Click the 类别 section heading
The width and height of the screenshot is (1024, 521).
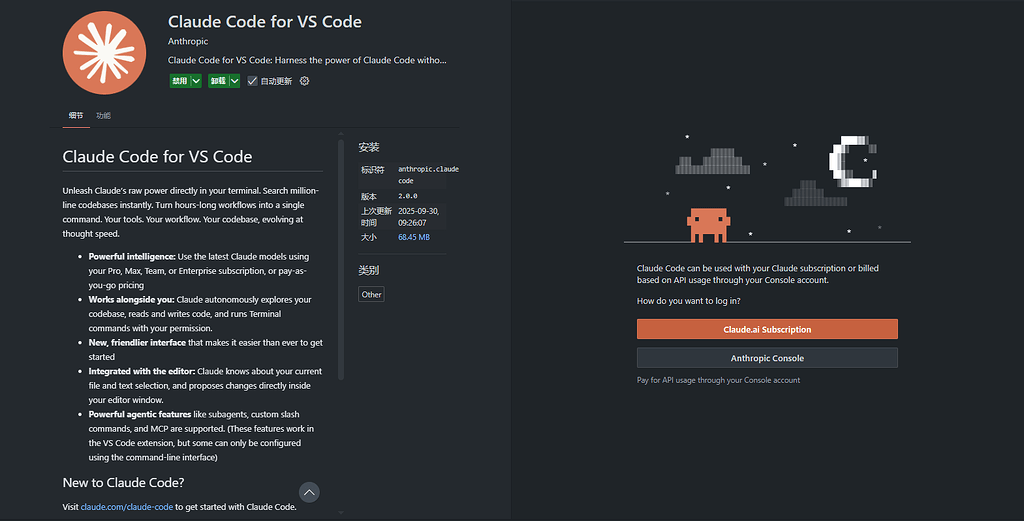pyautogui.click(x=369, y=270)
